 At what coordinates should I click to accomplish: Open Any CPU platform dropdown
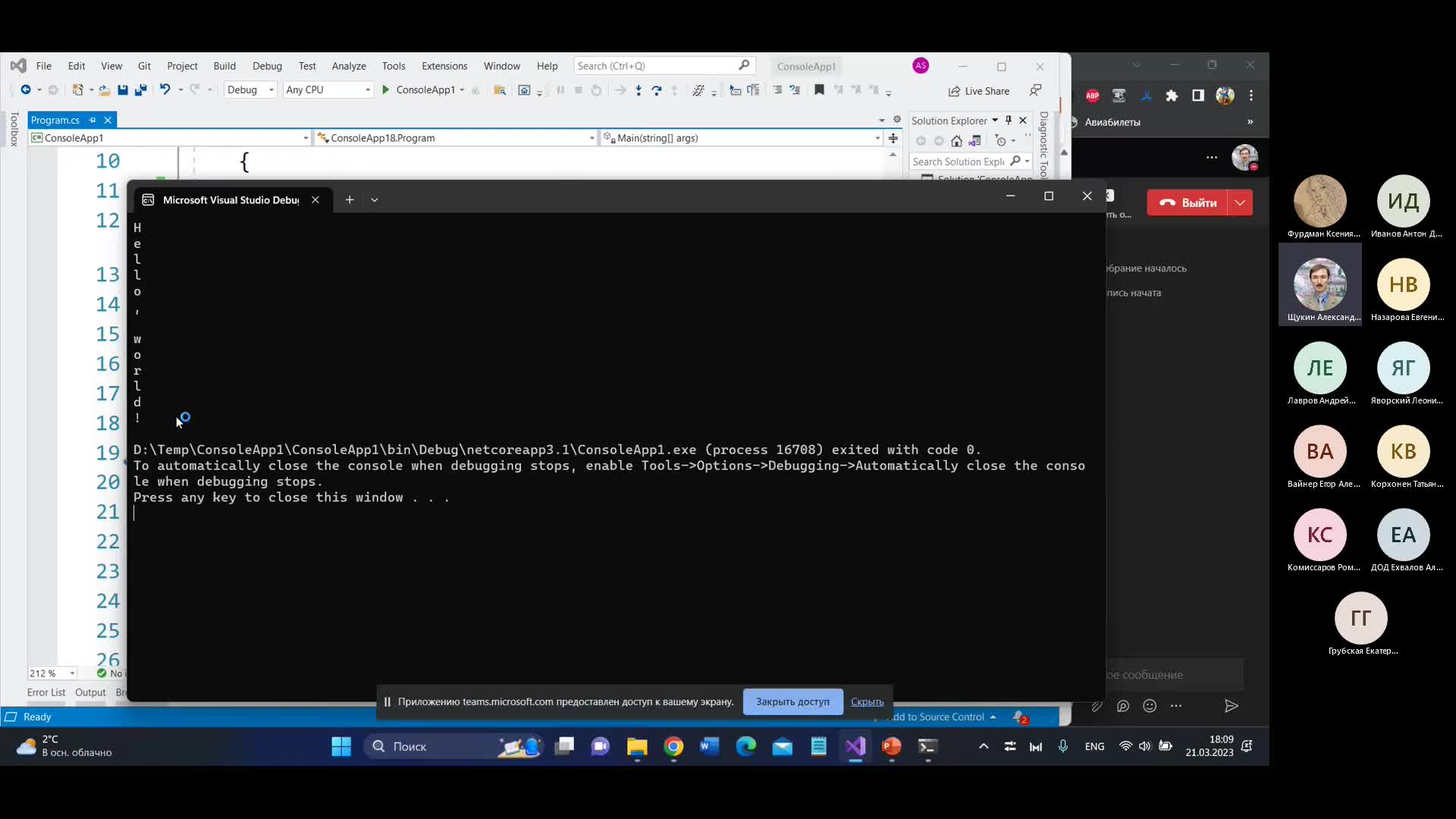(x=328, y=89)
